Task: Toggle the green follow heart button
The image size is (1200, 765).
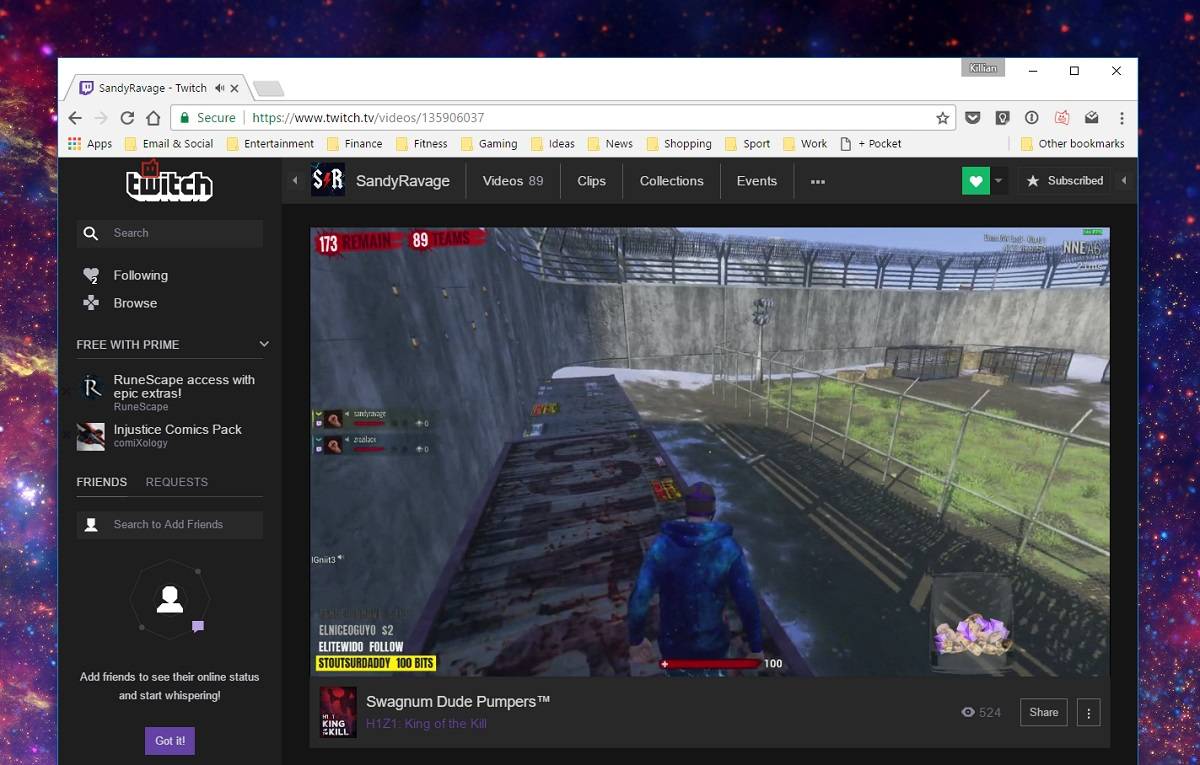Action: tap(975, 181)
